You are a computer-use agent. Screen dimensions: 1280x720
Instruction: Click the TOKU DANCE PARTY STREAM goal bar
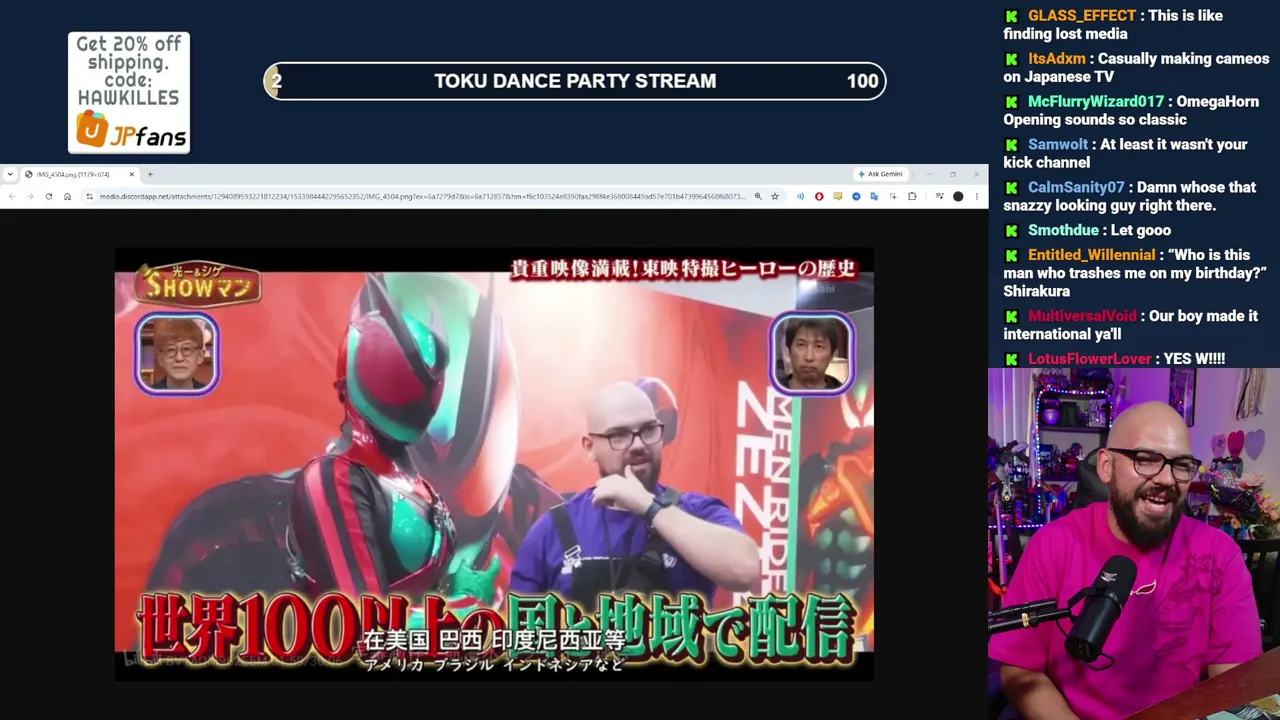(575, 81)
